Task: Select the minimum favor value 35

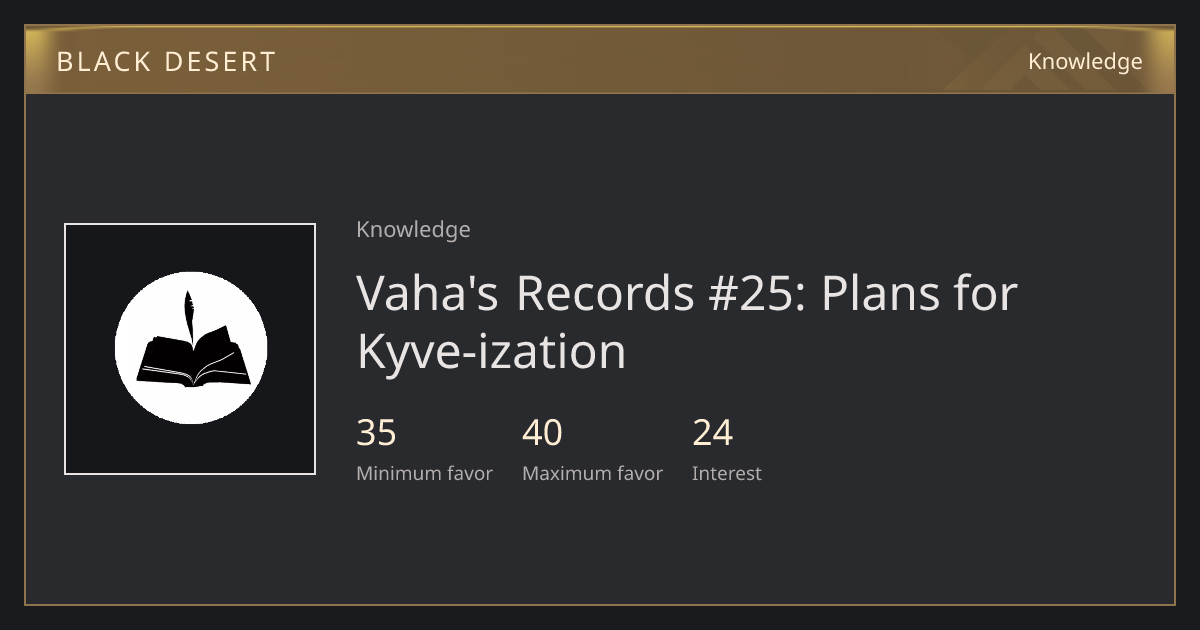Action: pos(376,433)
